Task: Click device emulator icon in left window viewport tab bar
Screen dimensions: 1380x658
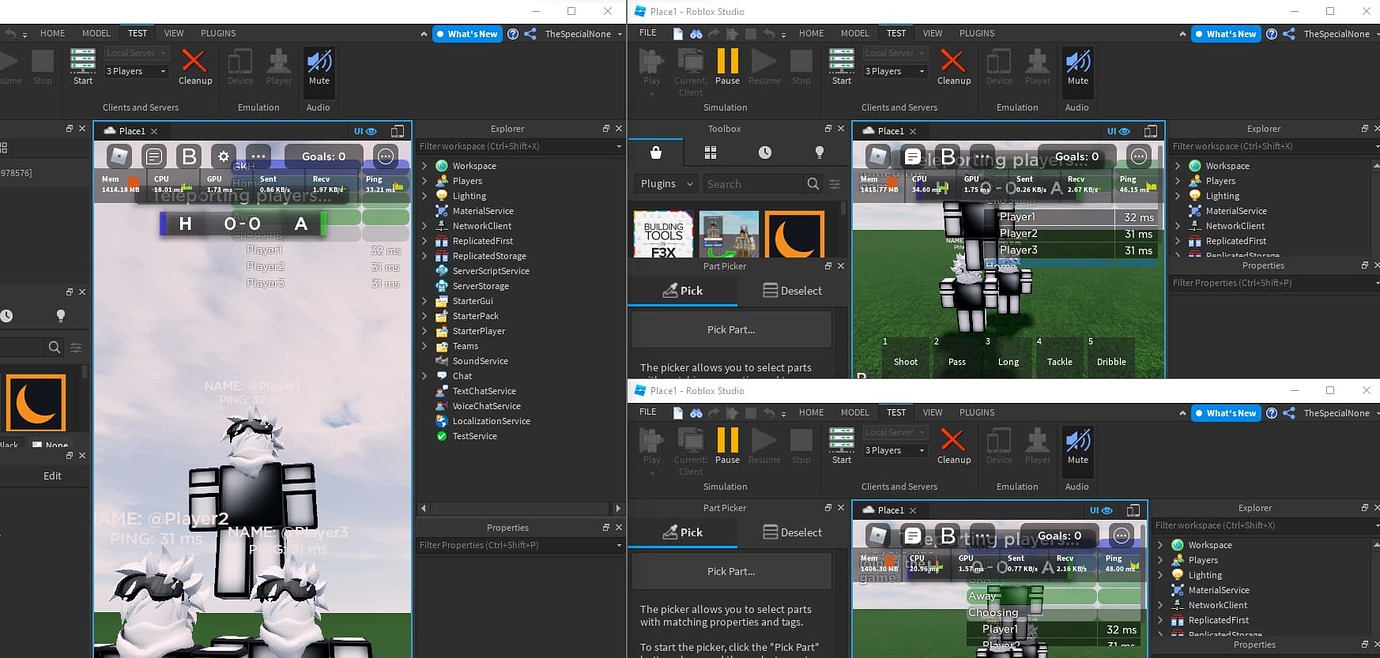Action: click(x=397, y=131)
